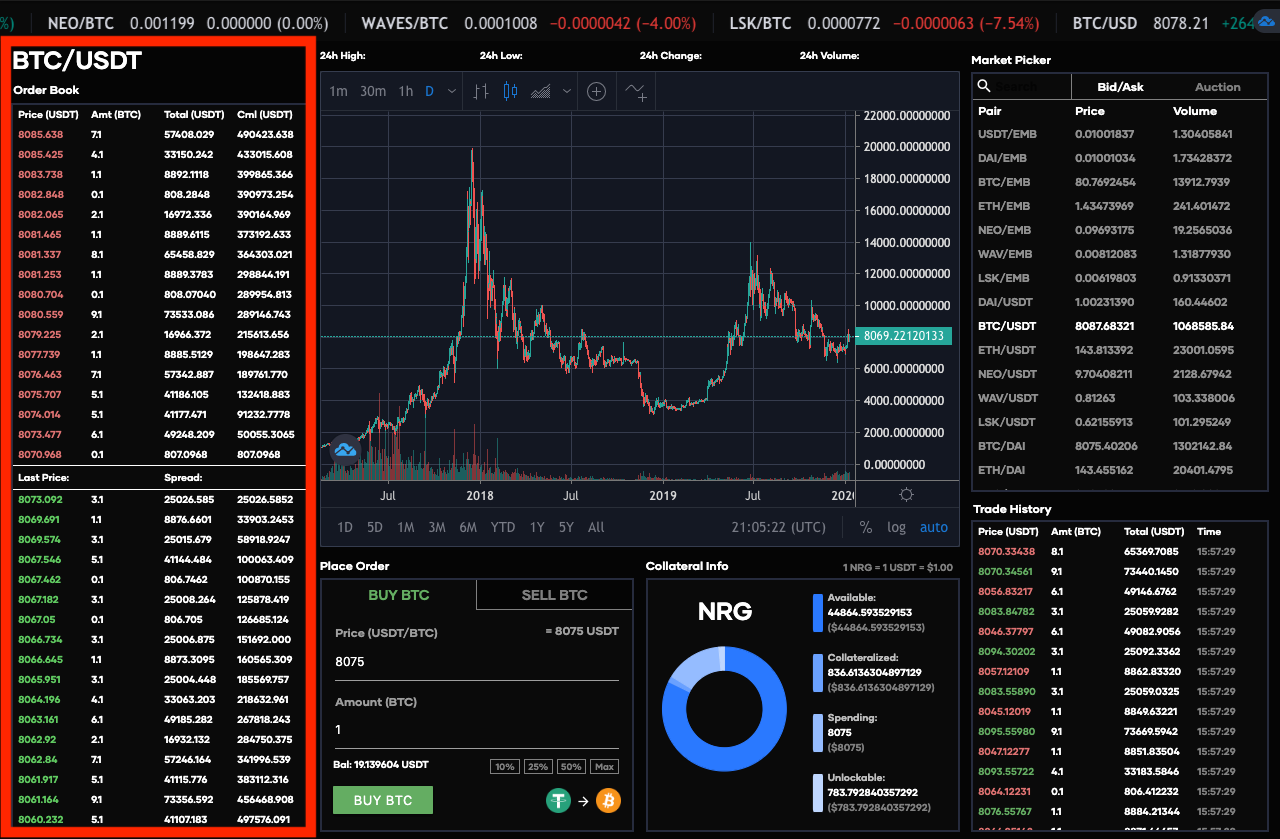
Task: Set chart interval to 1h
Action: [x=405, y=91]
